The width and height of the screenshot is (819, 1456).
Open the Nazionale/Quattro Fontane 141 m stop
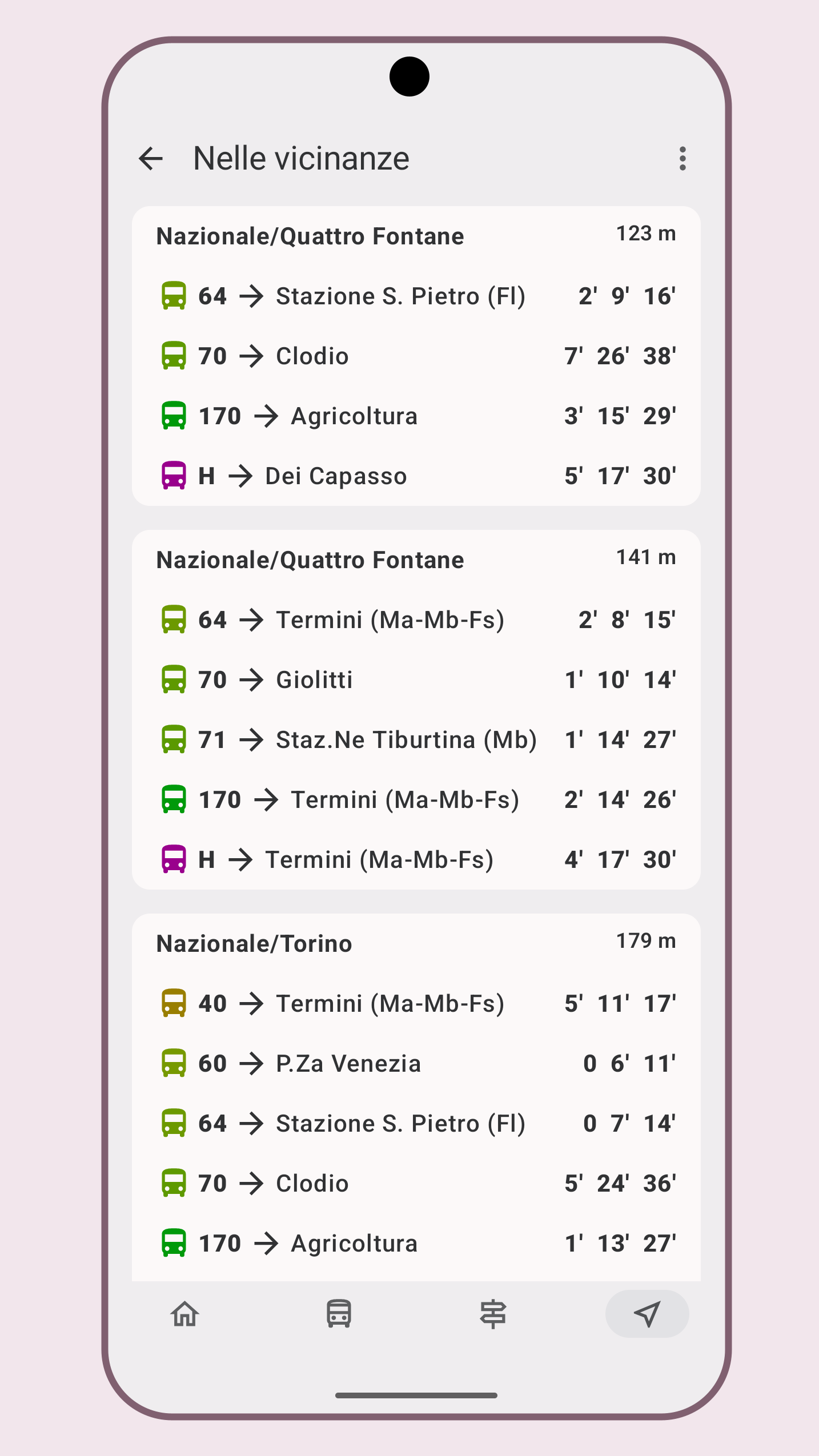(x=310, y=560)
